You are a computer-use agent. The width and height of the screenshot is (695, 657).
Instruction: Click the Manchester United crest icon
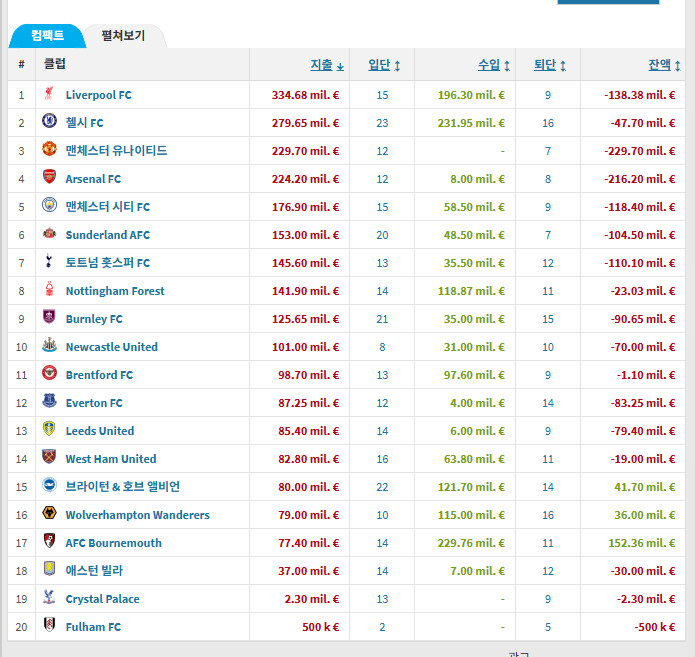tap(49, 149)
